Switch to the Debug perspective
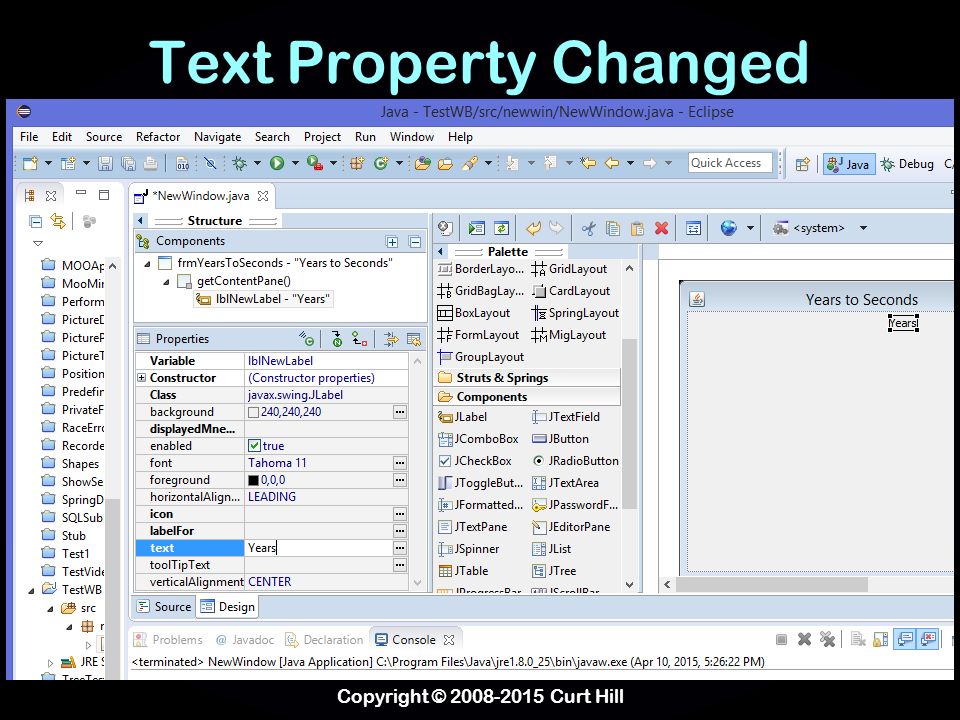 907,164
